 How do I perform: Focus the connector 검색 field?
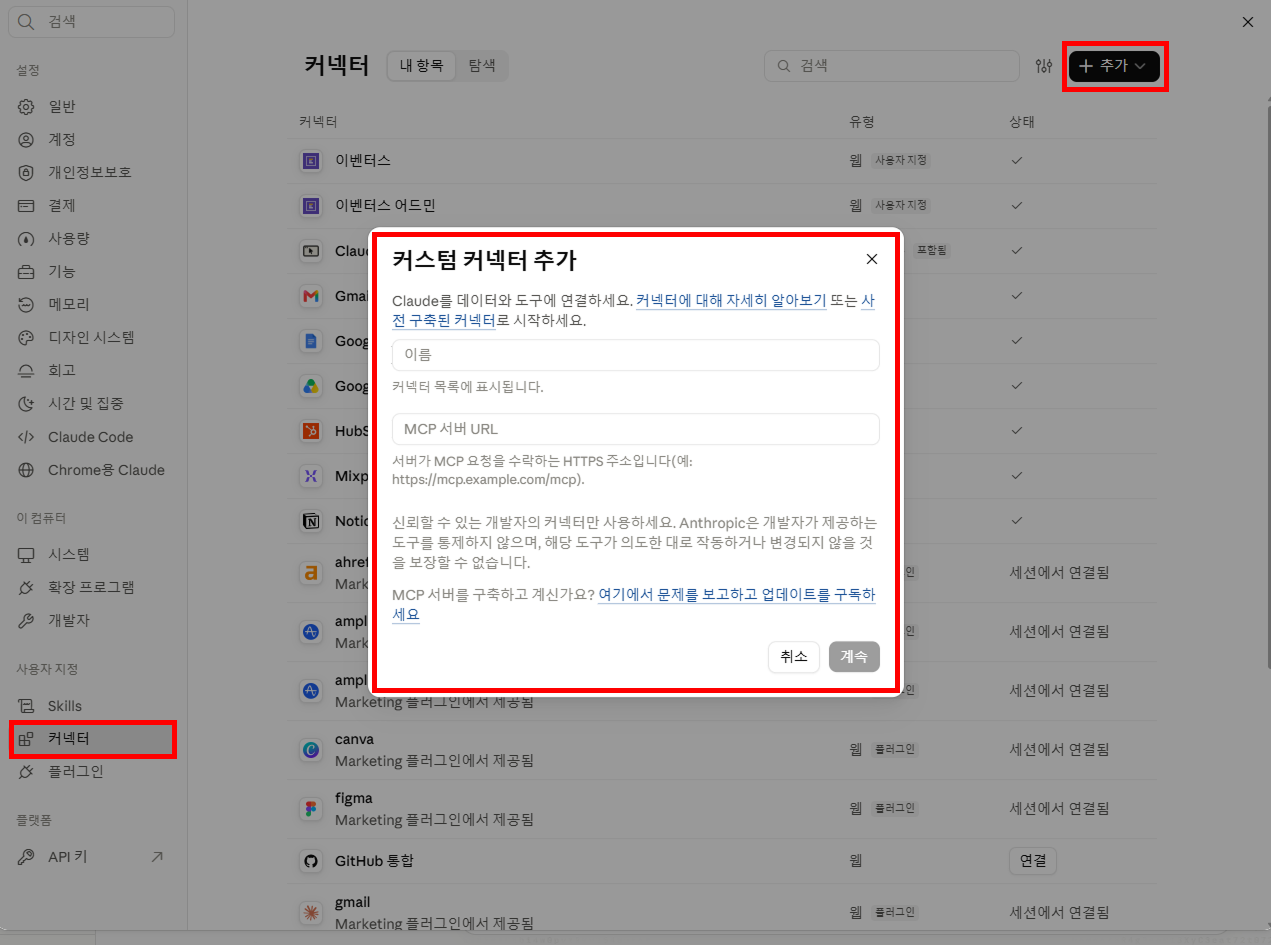point(892,66)
